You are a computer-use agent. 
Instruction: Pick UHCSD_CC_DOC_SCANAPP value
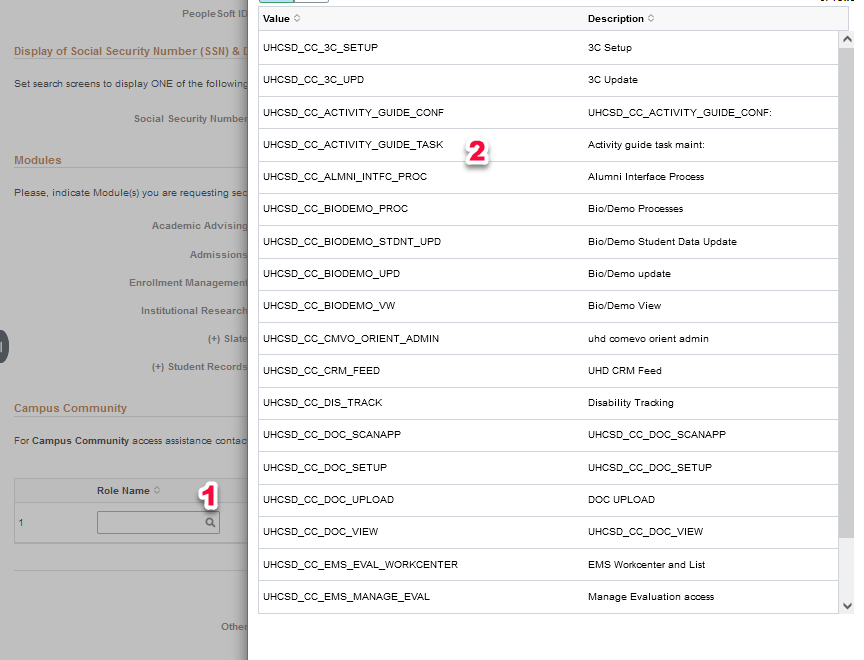click(x=332, y=434)
